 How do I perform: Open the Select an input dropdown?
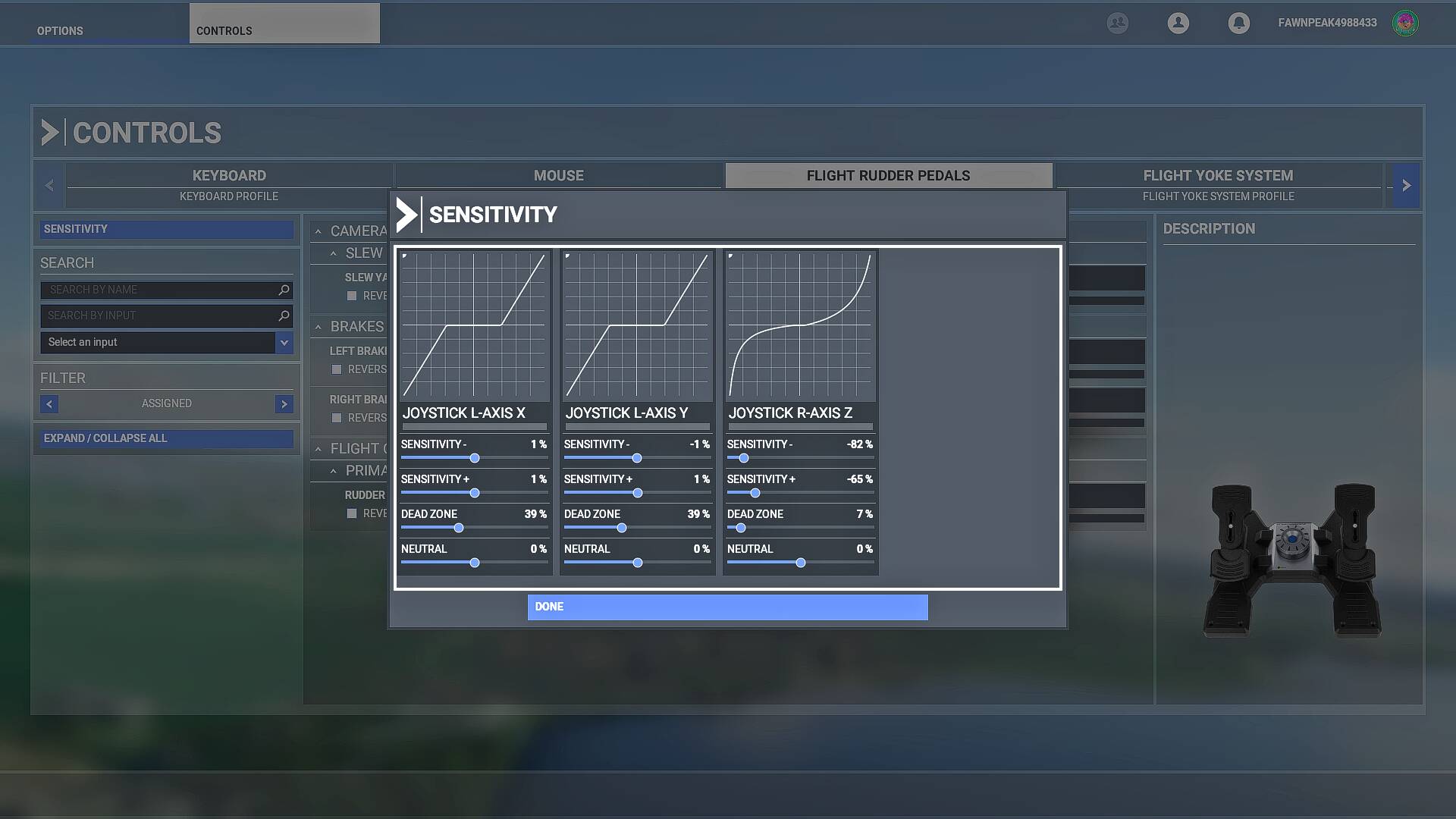pos(284,342)
